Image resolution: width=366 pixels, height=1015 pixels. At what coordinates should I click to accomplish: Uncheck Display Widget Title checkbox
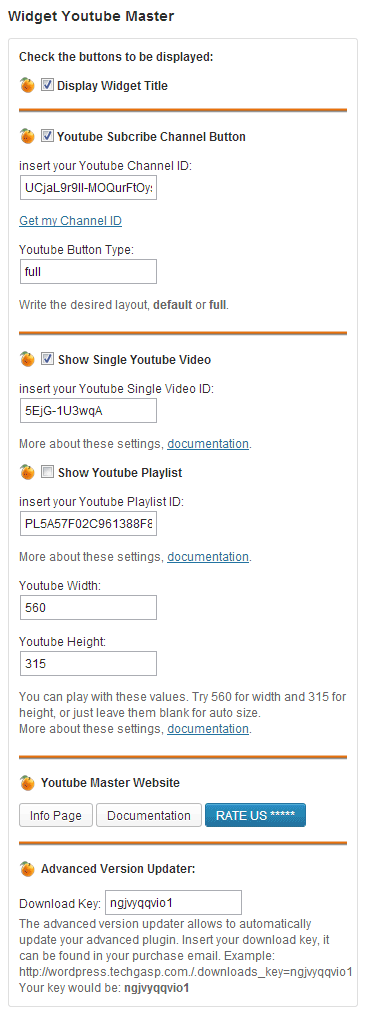(47, 85)
